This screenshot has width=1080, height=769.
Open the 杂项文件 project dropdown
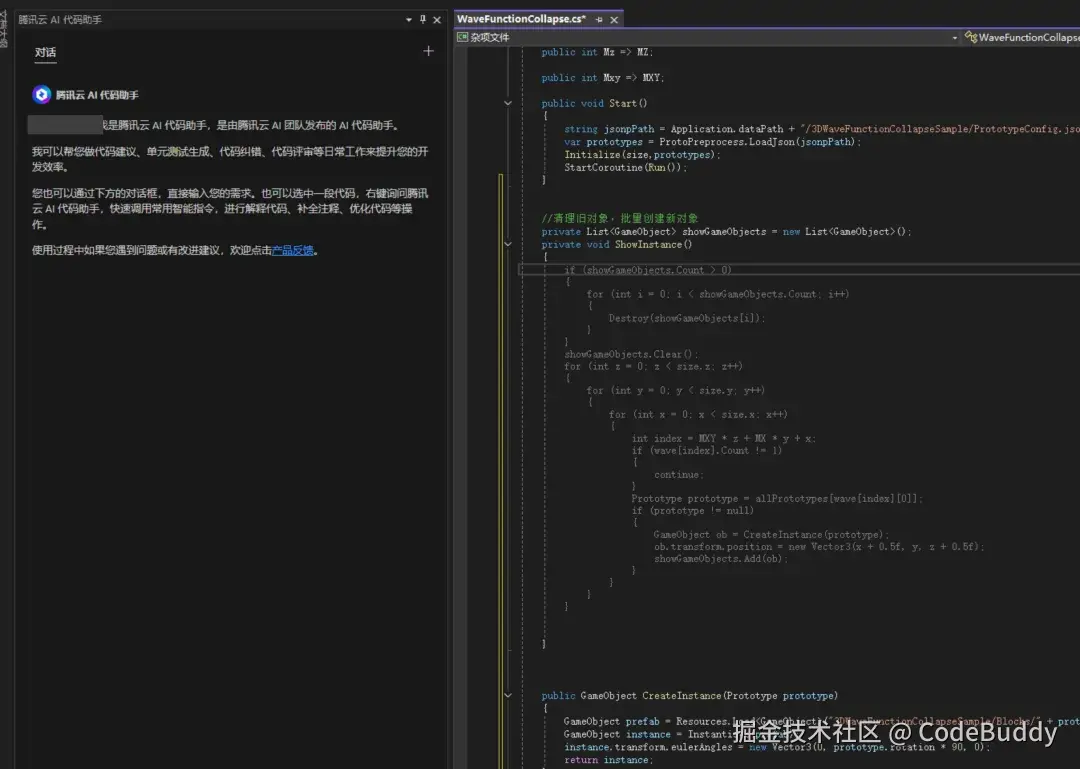708,37
